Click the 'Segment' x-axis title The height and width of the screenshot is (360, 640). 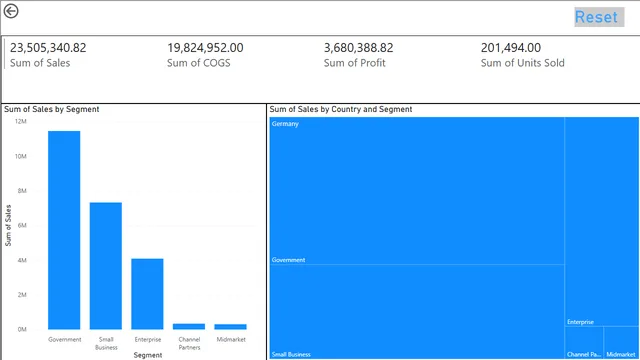(148, 355)
